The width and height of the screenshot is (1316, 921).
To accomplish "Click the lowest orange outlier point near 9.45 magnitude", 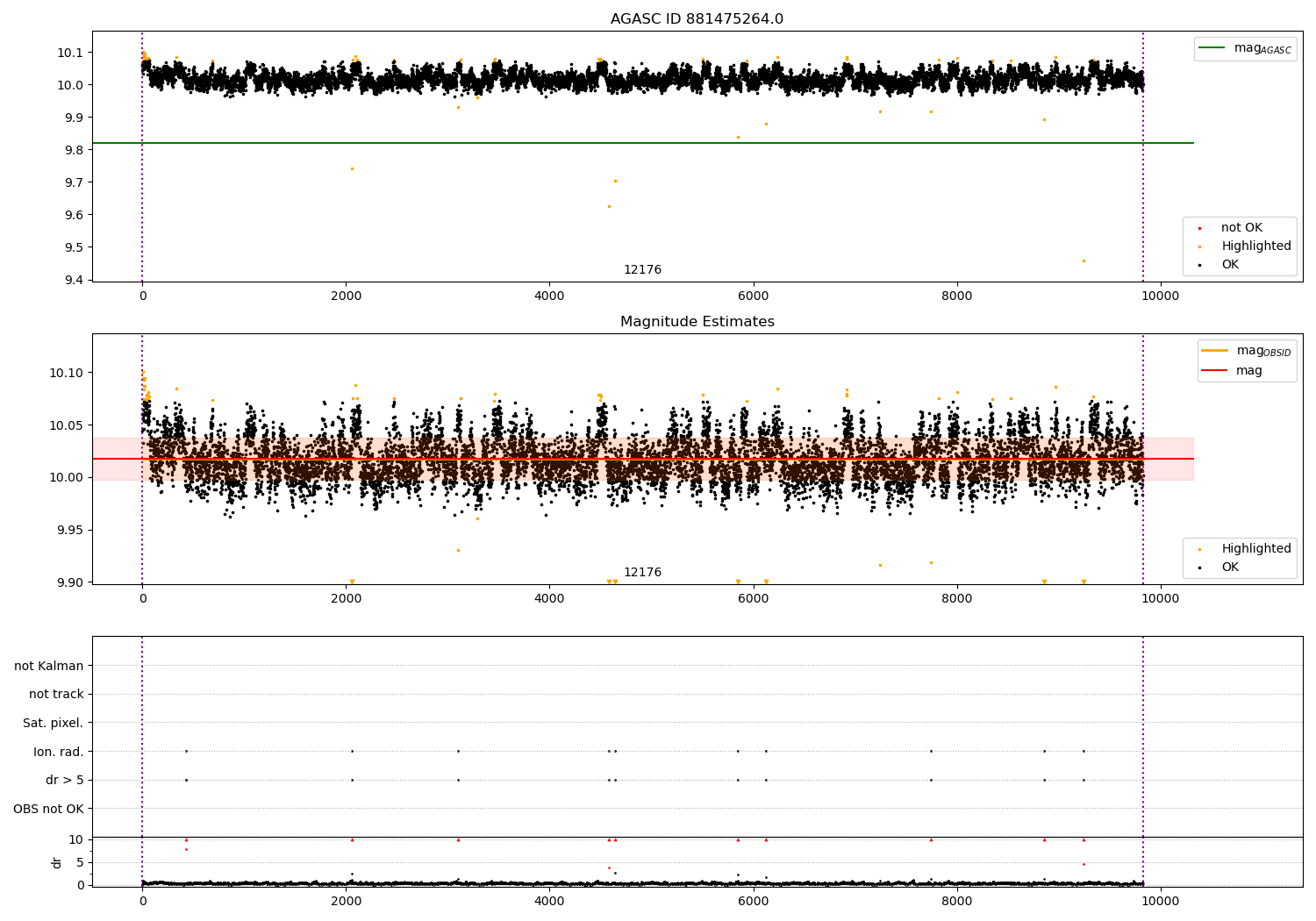I will (x=1084, y=261).
